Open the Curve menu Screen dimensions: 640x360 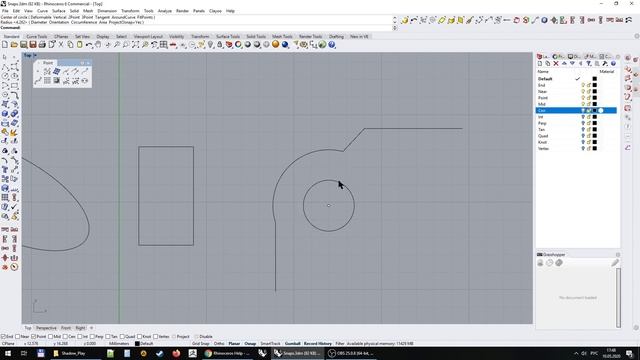click(x=42, y=11)
